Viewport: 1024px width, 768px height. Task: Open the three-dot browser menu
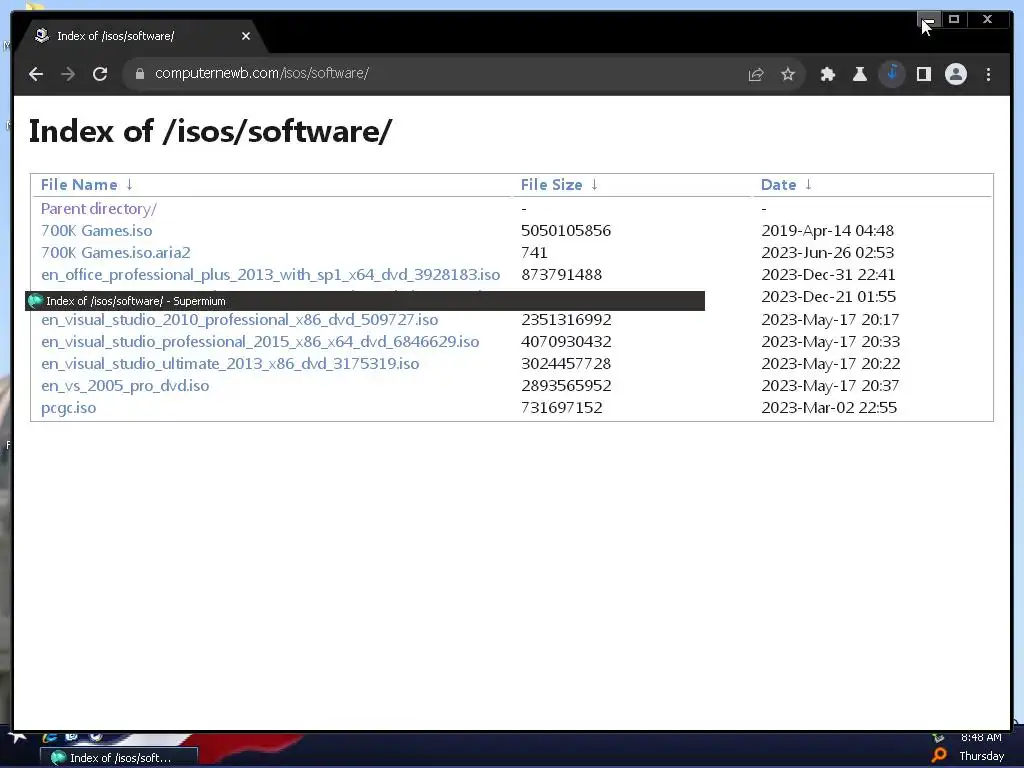988,74
